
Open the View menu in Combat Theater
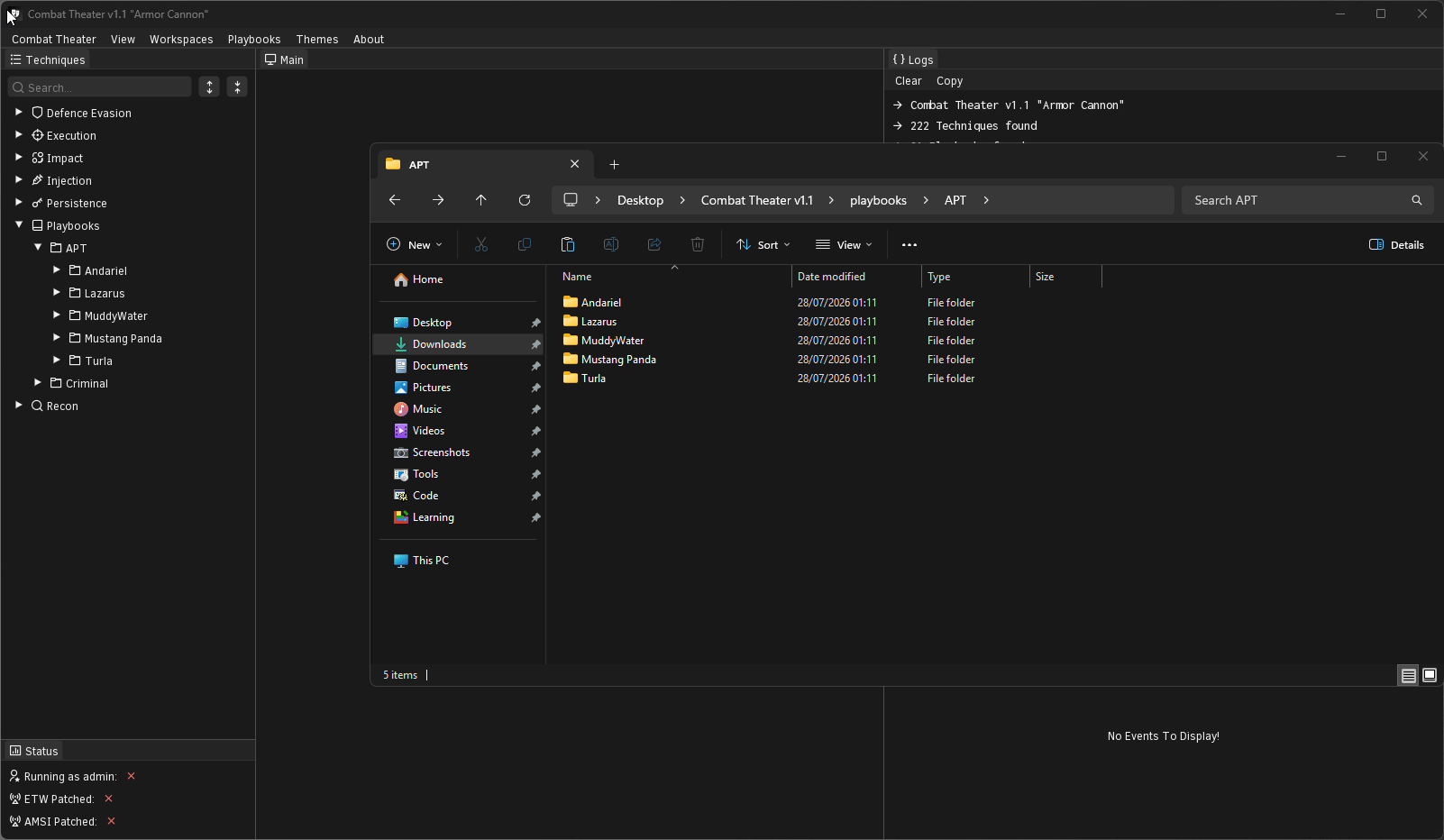coord(123,39)
